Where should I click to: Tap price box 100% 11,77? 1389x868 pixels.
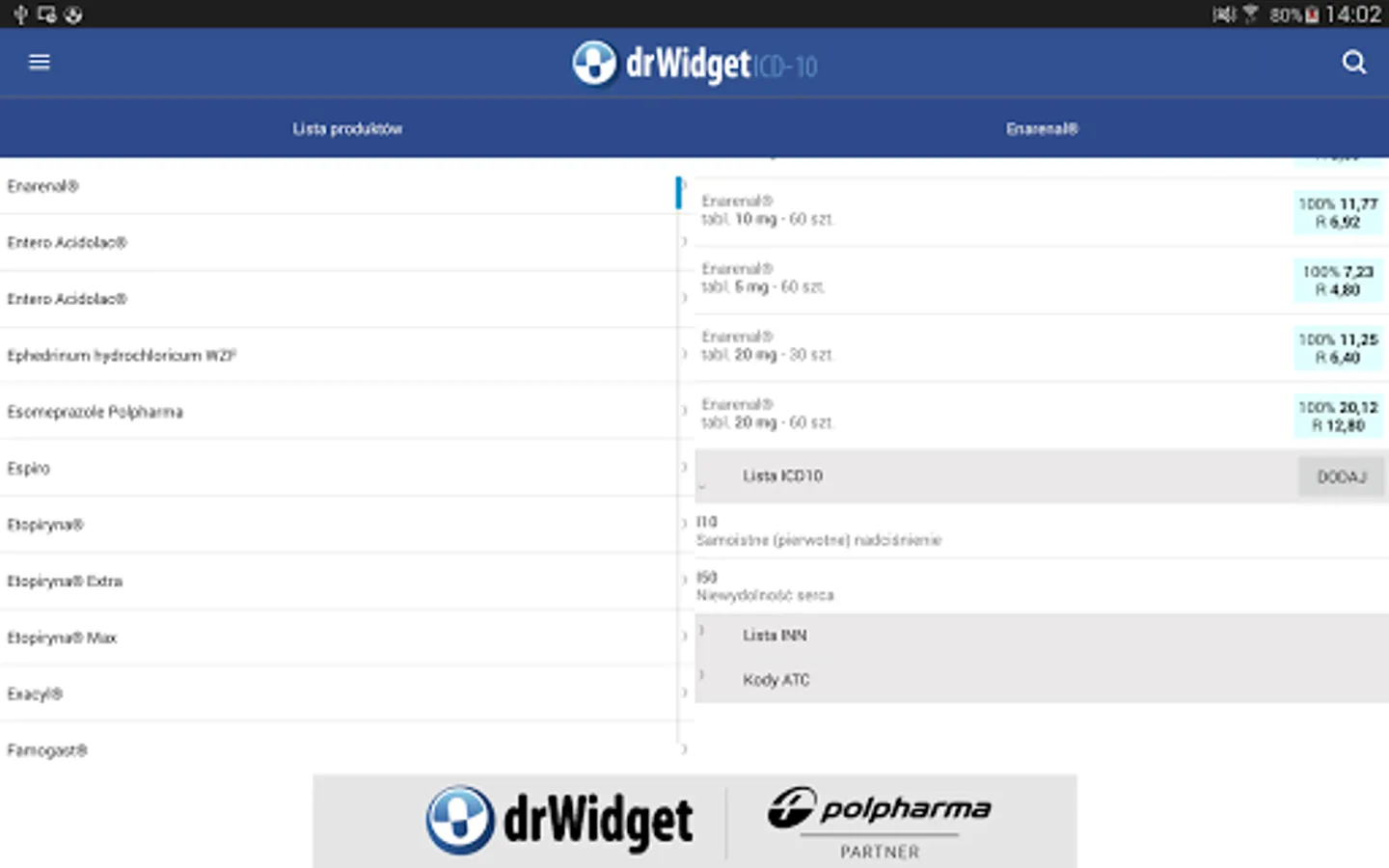tap(1338, 213)
